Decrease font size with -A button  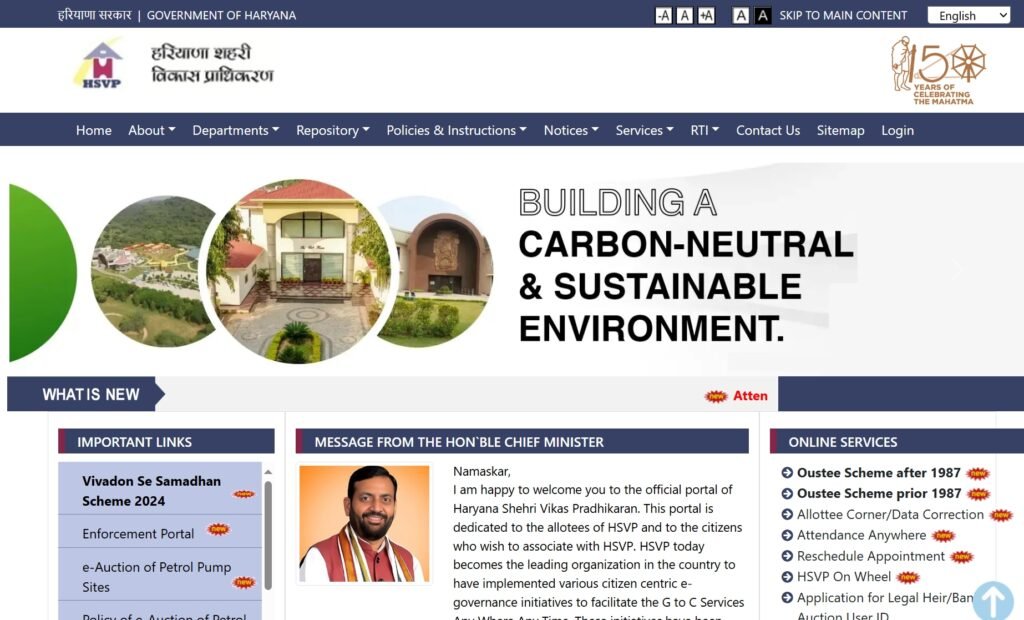click(664, 16)
